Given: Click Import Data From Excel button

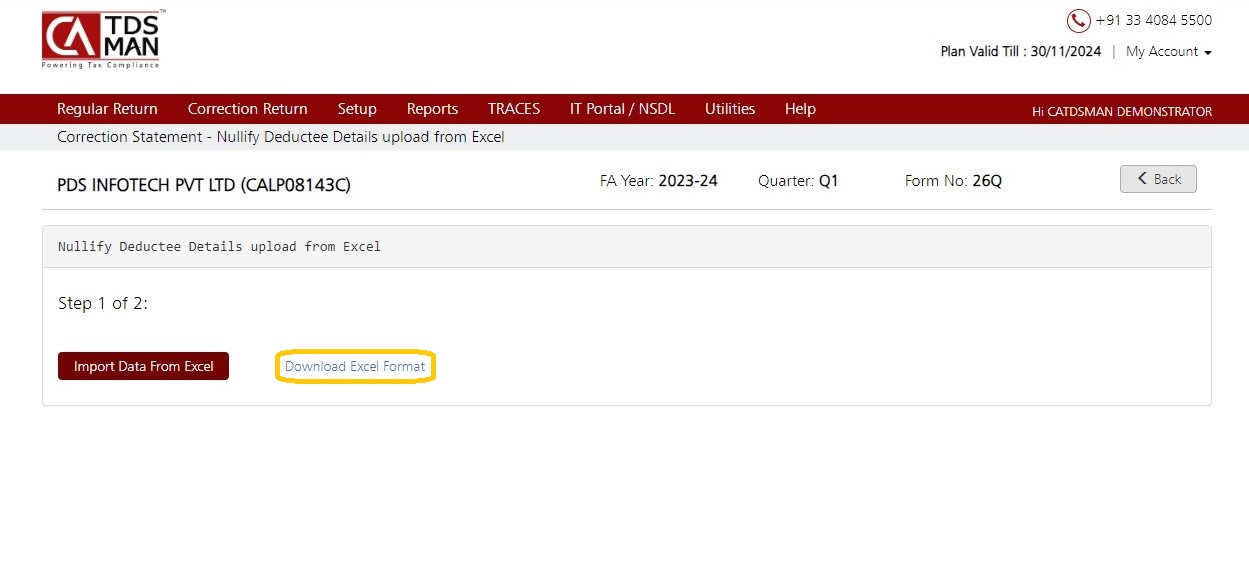Looking at the screenshot, I should (x=143, y=366).
